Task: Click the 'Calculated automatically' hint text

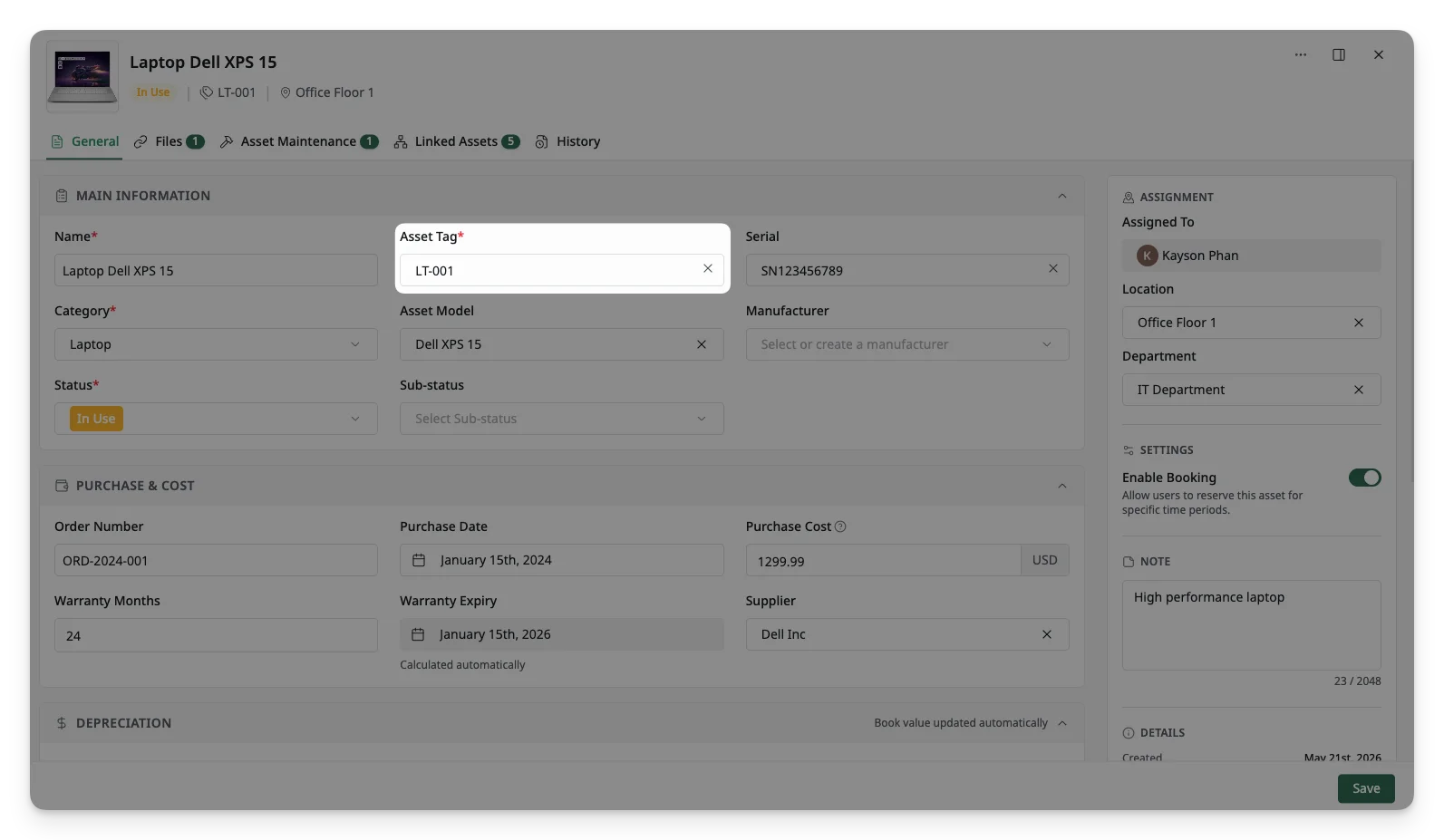Action: (462, 665)
